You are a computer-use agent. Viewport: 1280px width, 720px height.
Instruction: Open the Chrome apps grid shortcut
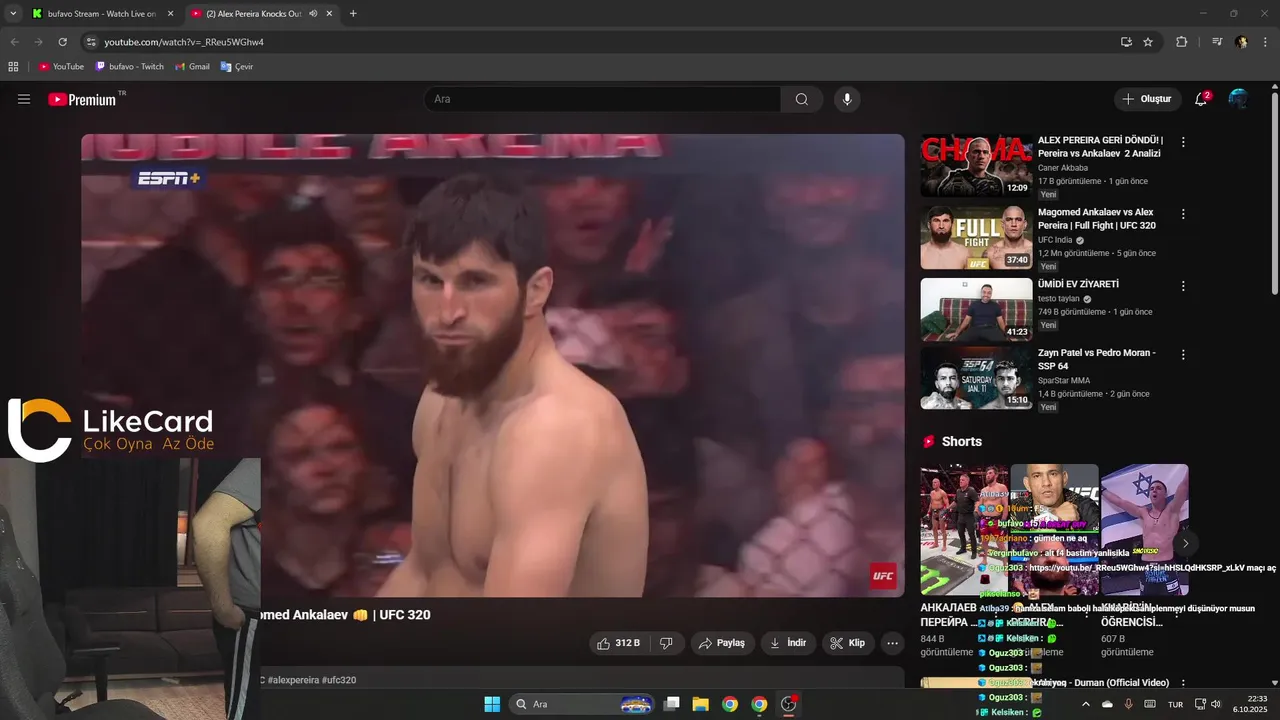click(13, 67)
